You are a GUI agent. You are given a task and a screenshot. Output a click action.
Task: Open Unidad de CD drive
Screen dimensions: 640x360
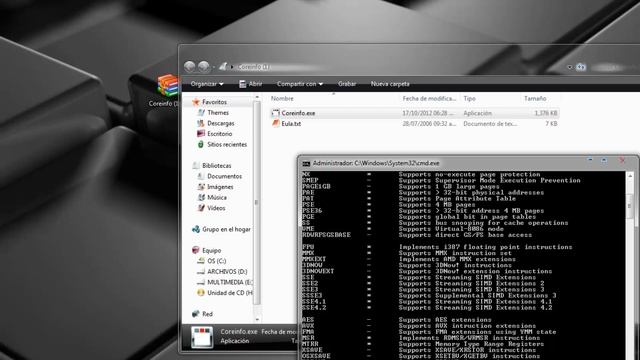pos(230,293)
